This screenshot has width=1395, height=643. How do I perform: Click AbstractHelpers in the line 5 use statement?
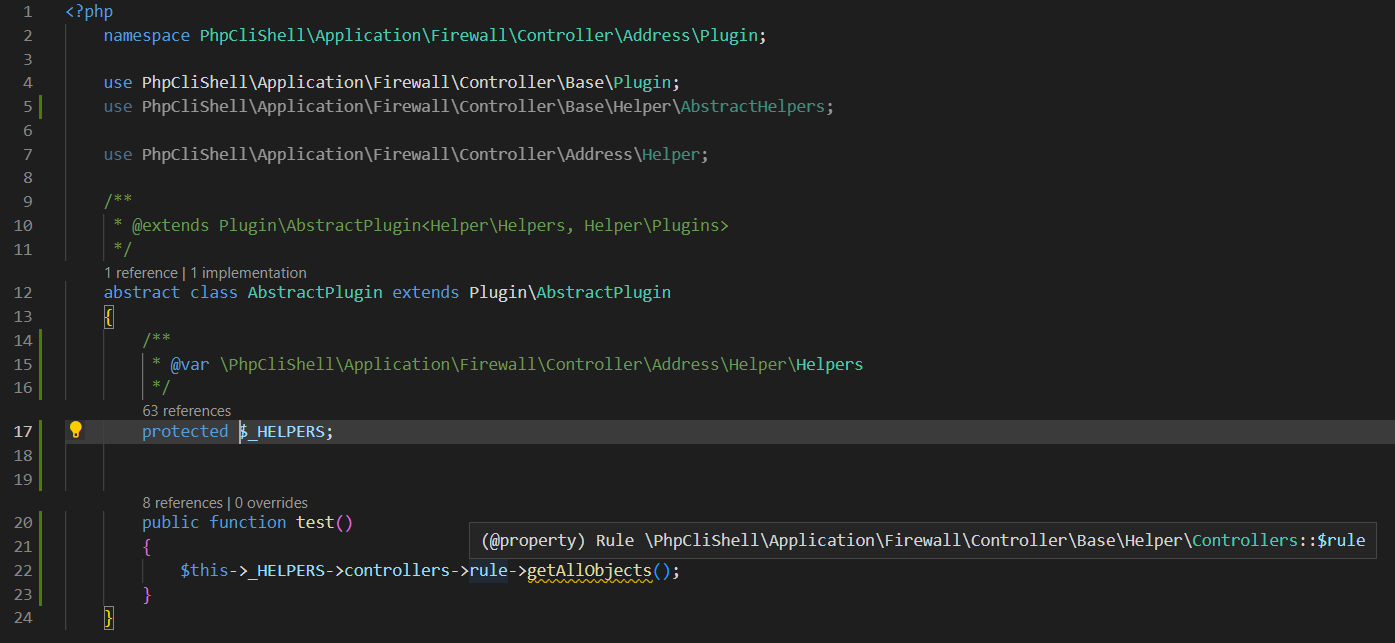click(752, 106)
